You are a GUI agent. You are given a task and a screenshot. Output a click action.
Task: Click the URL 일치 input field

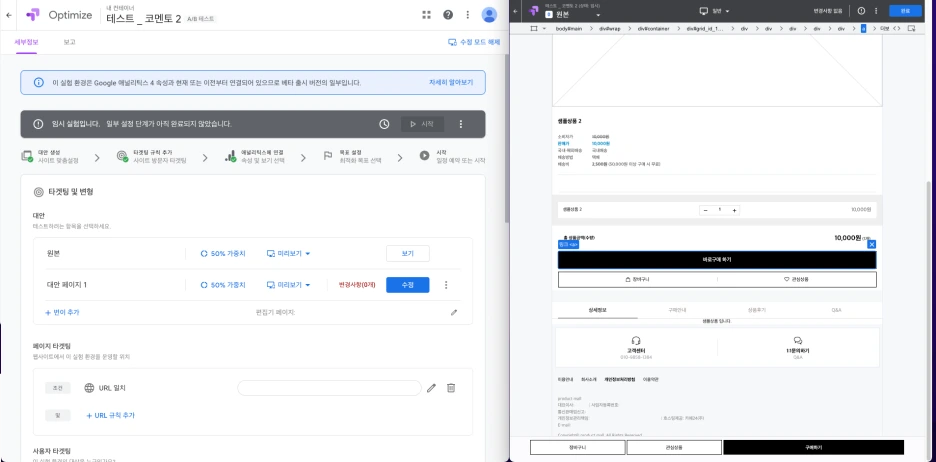(330, 388)
